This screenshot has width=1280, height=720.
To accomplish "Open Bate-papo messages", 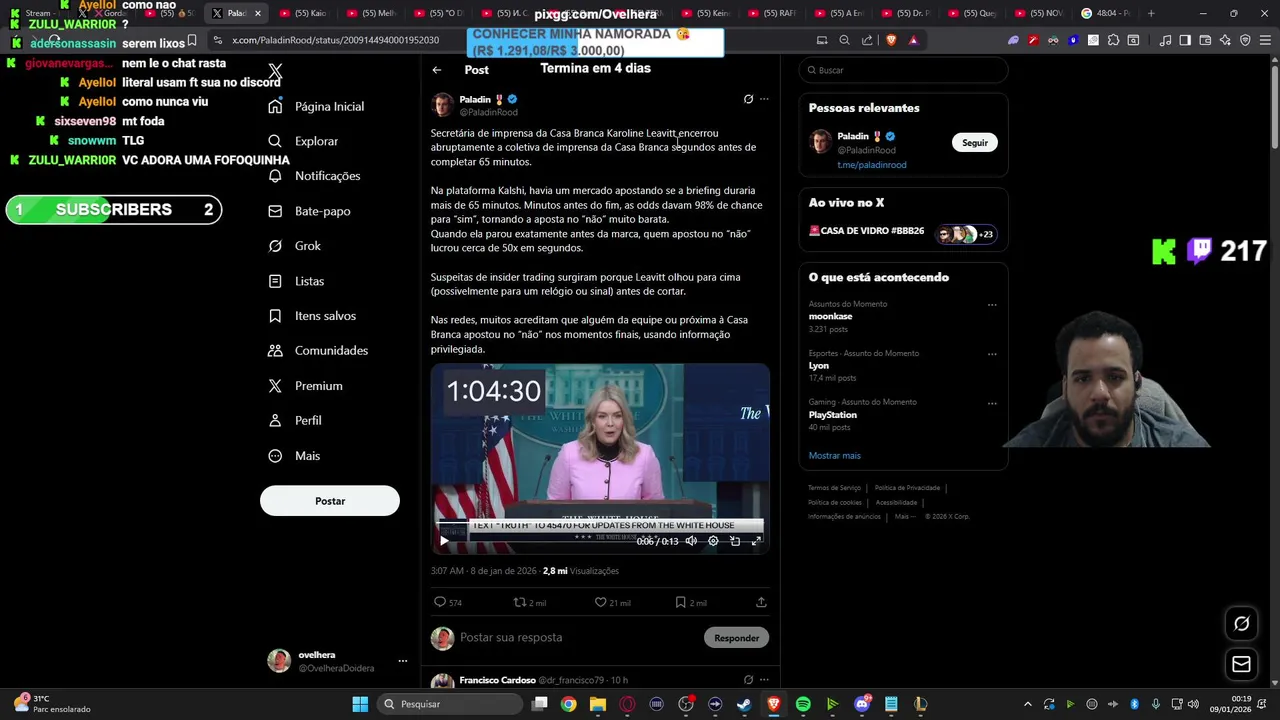I will tap(309, 211).
